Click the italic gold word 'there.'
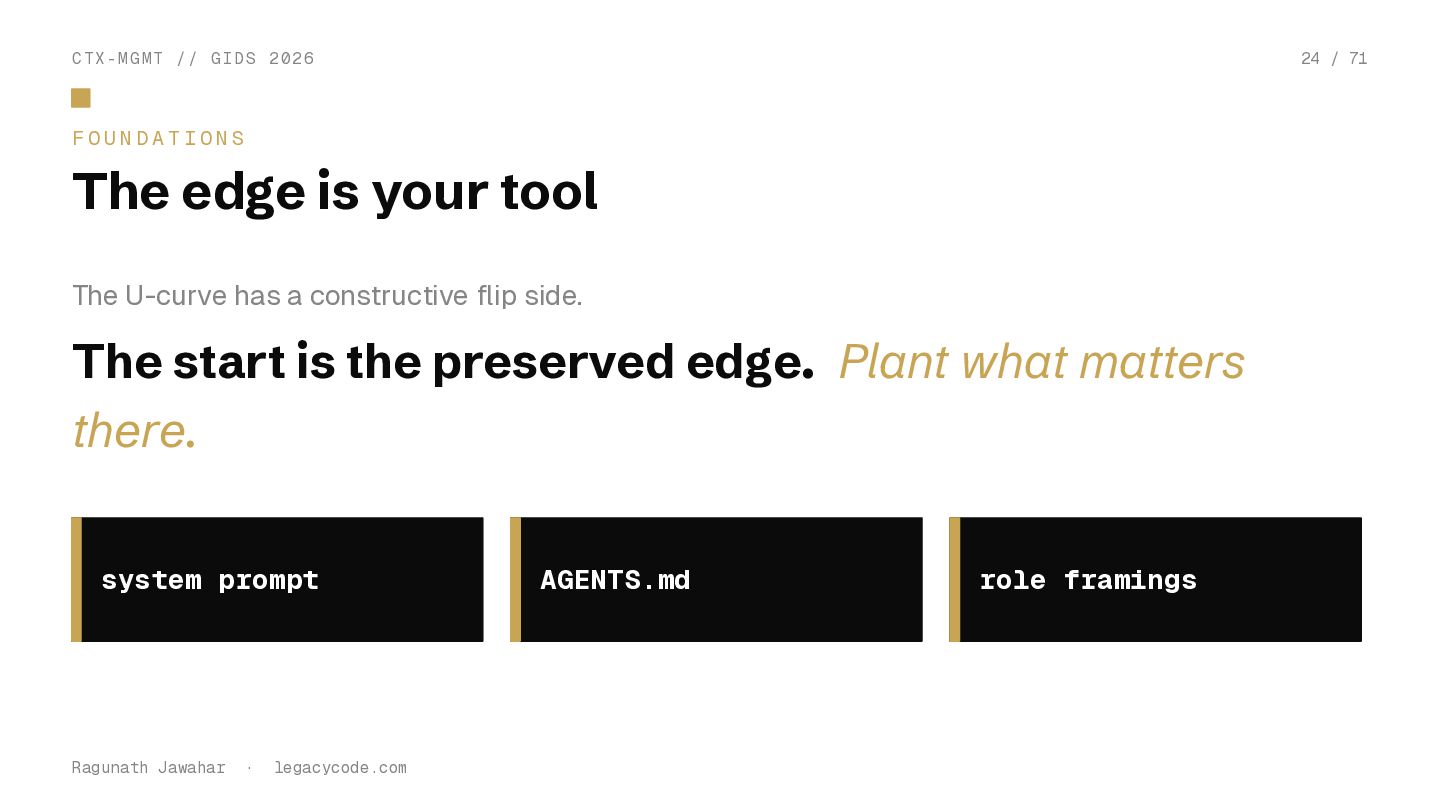This screenshot has width=1440, height=810. tap(134, 431)
